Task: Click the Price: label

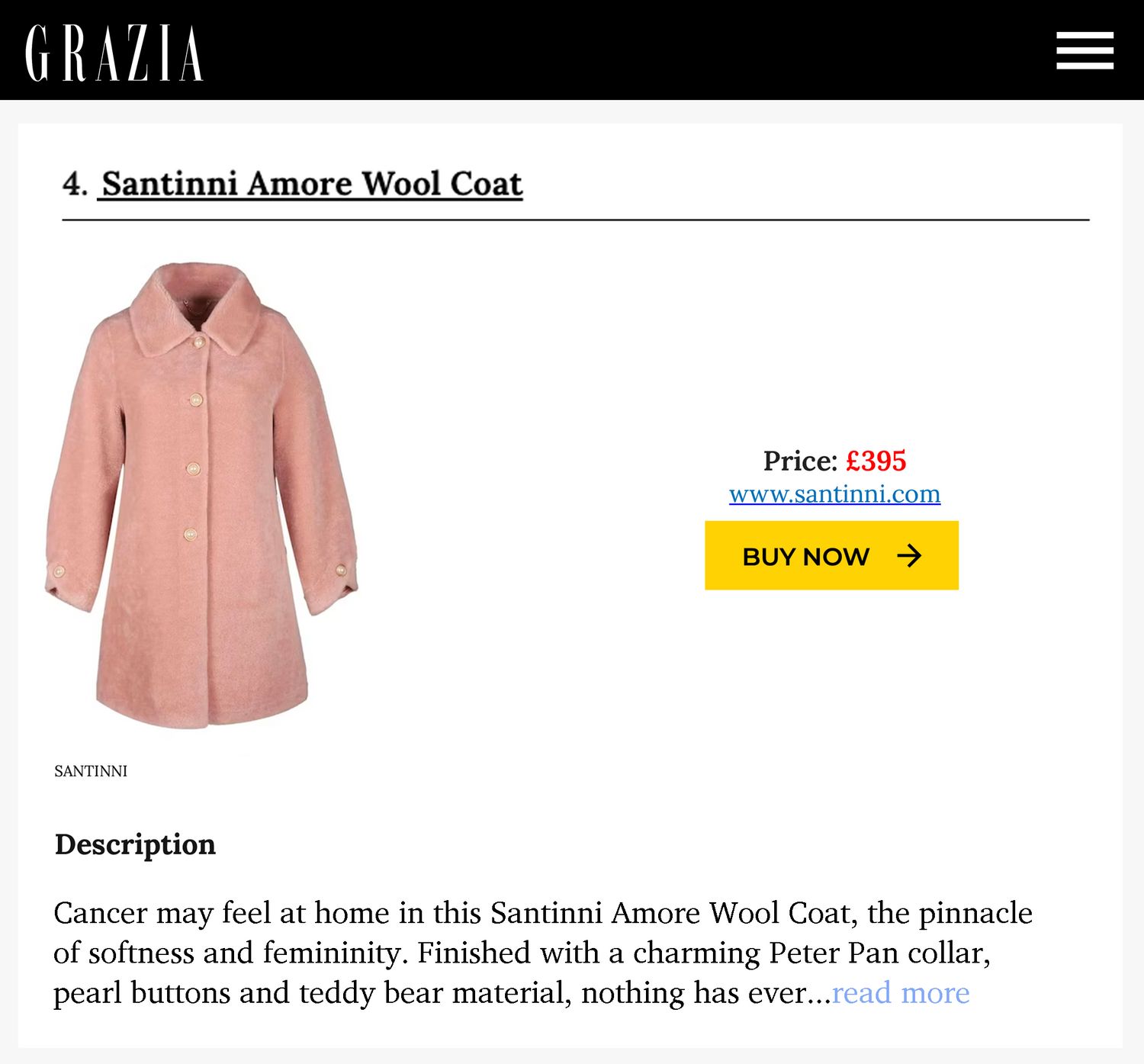Action: (800, 461)
